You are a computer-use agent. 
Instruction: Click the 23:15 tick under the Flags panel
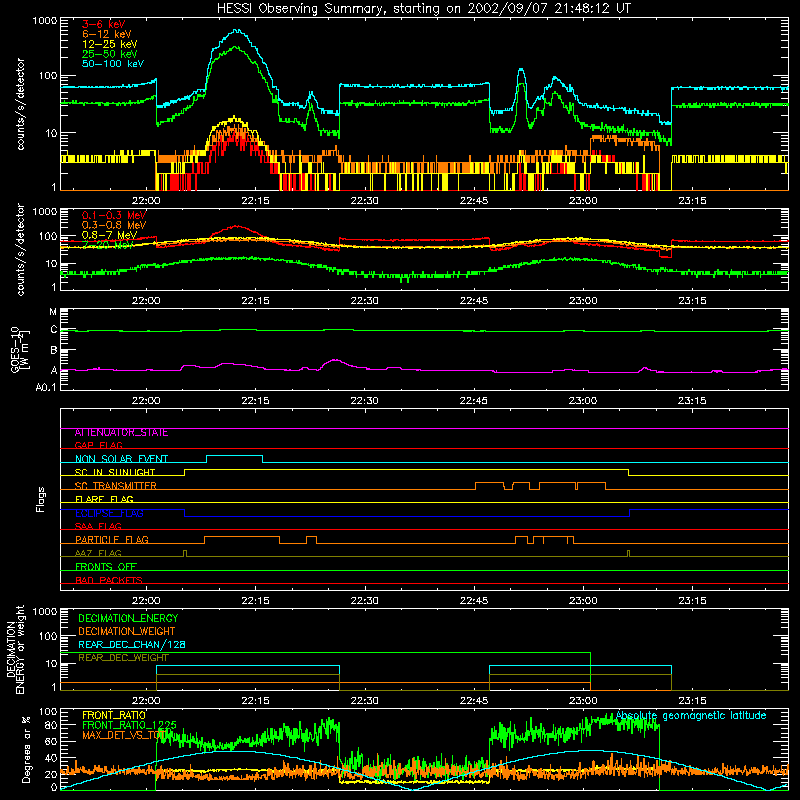click(692, 601)
